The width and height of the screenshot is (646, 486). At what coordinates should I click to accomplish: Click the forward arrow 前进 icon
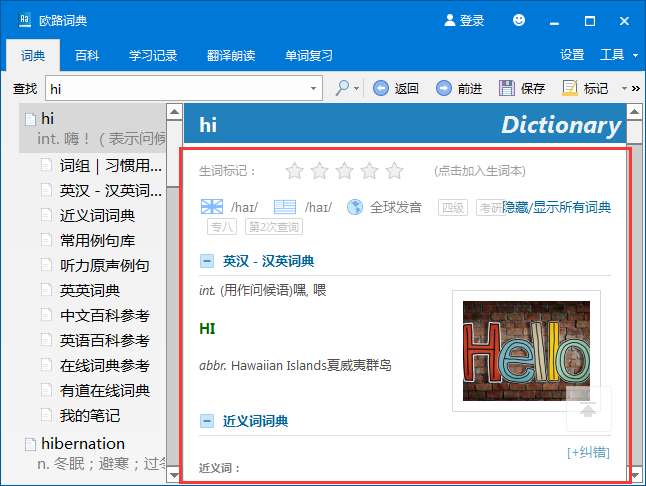point(444,88)
